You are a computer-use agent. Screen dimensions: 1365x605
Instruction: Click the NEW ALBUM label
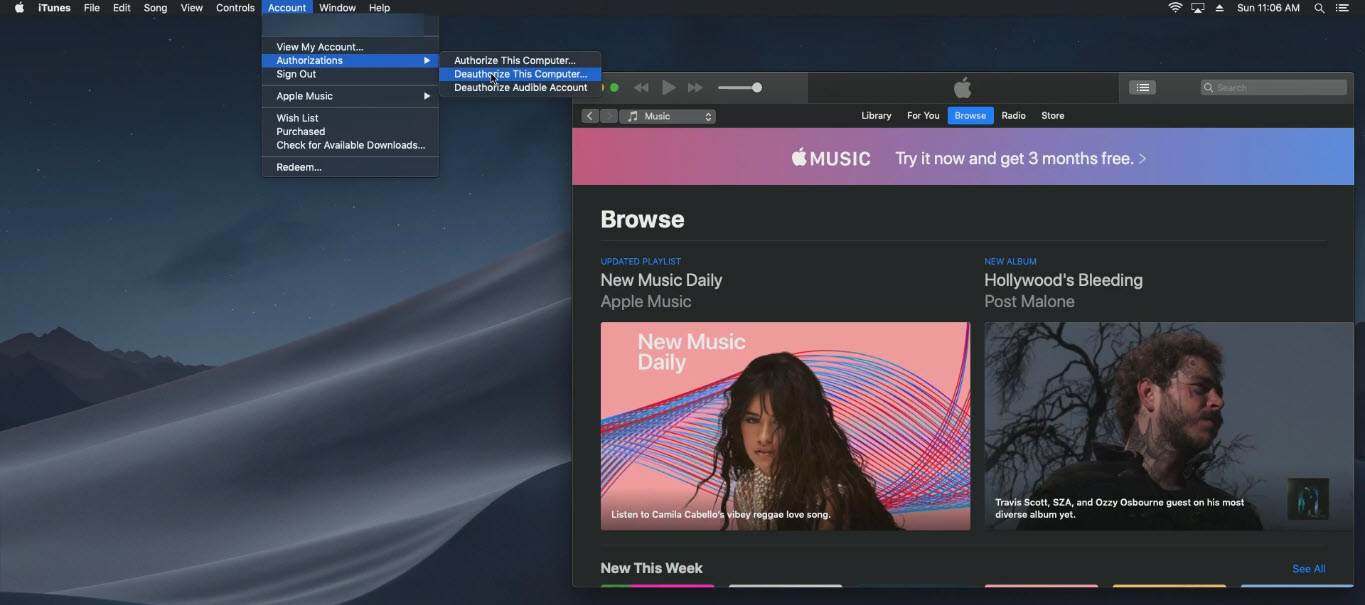[1010, 262]
